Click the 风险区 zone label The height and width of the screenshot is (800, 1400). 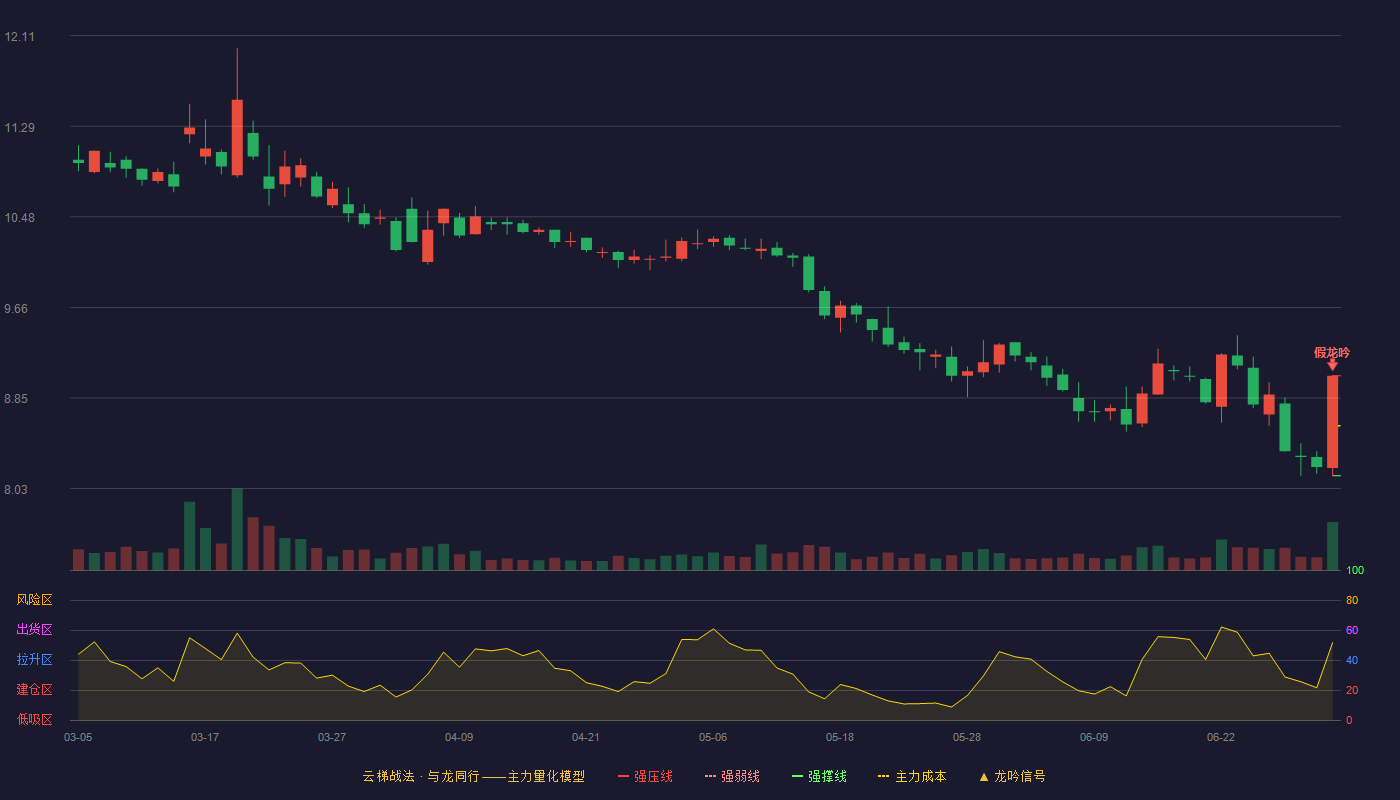coord(34,600)
